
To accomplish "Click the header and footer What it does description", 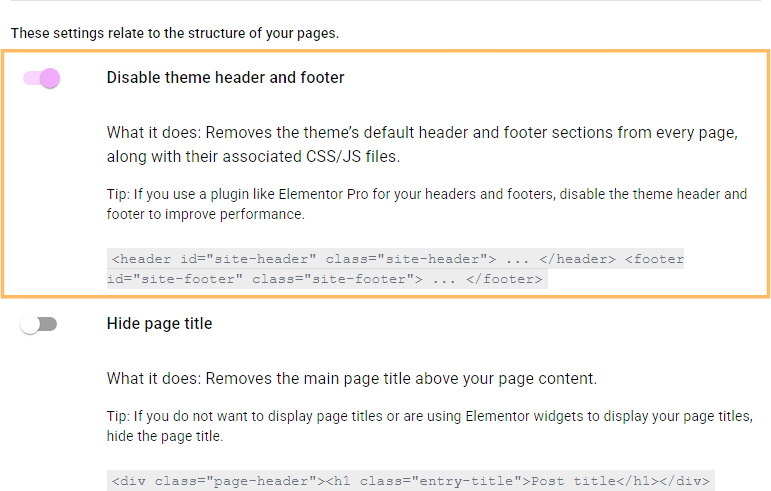I will click(x=422, y=144).
